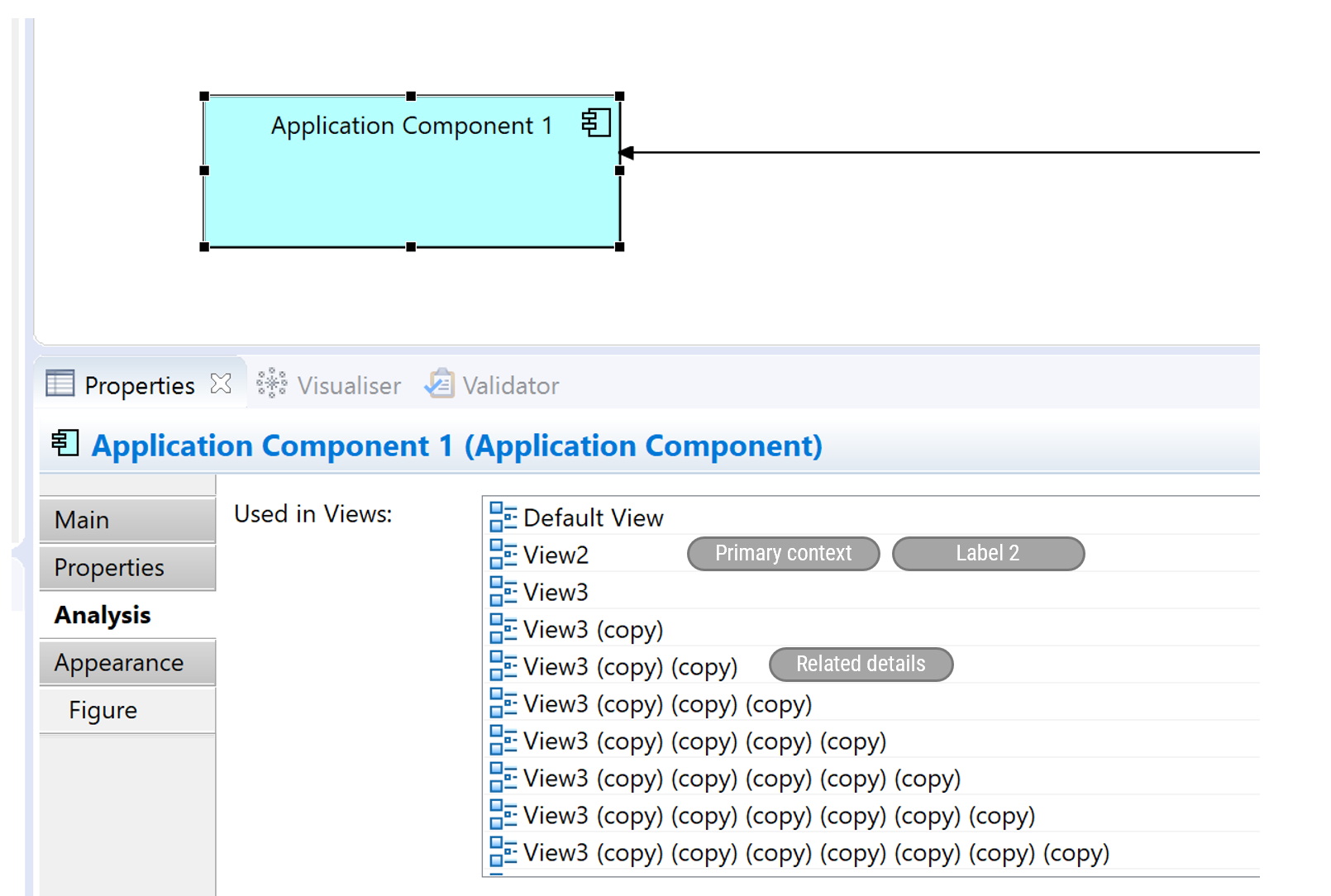Click the diagram icon beside Default View
Screen dimensions: 1331x896
[x=503, y=517]
